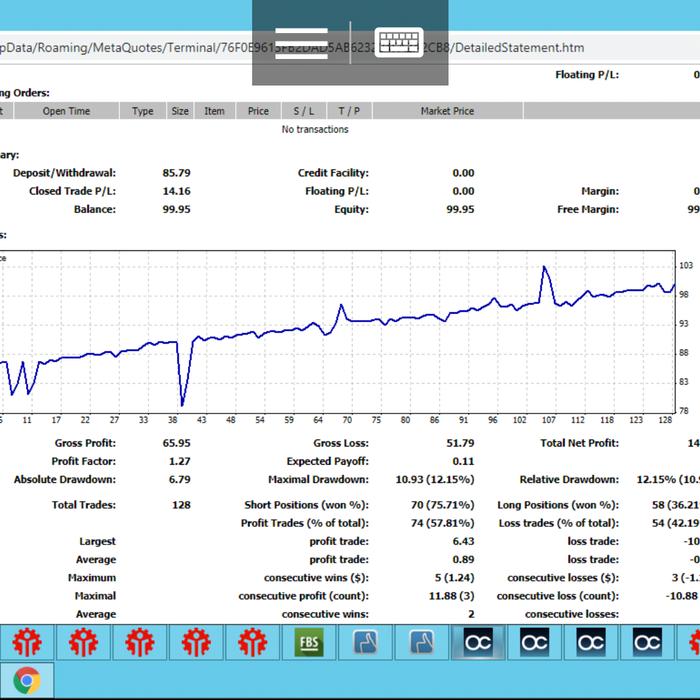The height and width of the screenshot is (700, 700).
Task: Click the Price column header
Action: pyautogui.click(x=258, y=111)
